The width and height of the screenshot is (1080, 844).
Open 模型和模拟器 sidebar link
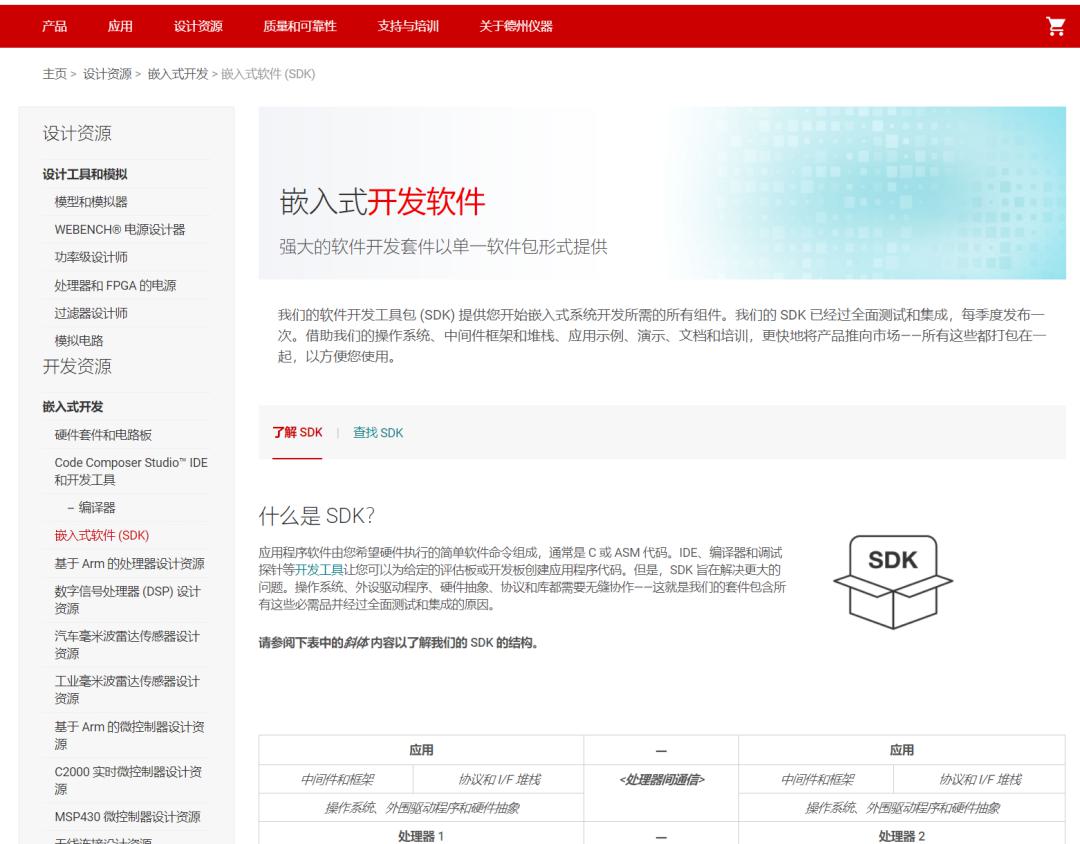[91, 202]
